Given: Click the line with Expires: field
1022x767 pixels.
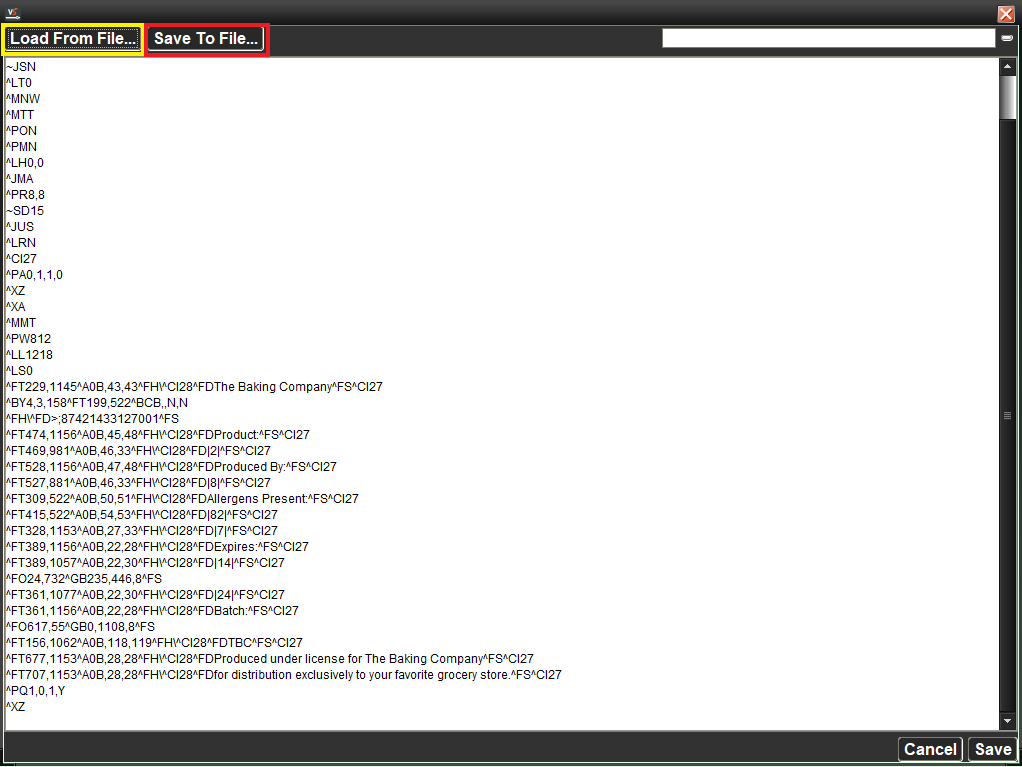Looking at the screenshot, I should 157,547.
